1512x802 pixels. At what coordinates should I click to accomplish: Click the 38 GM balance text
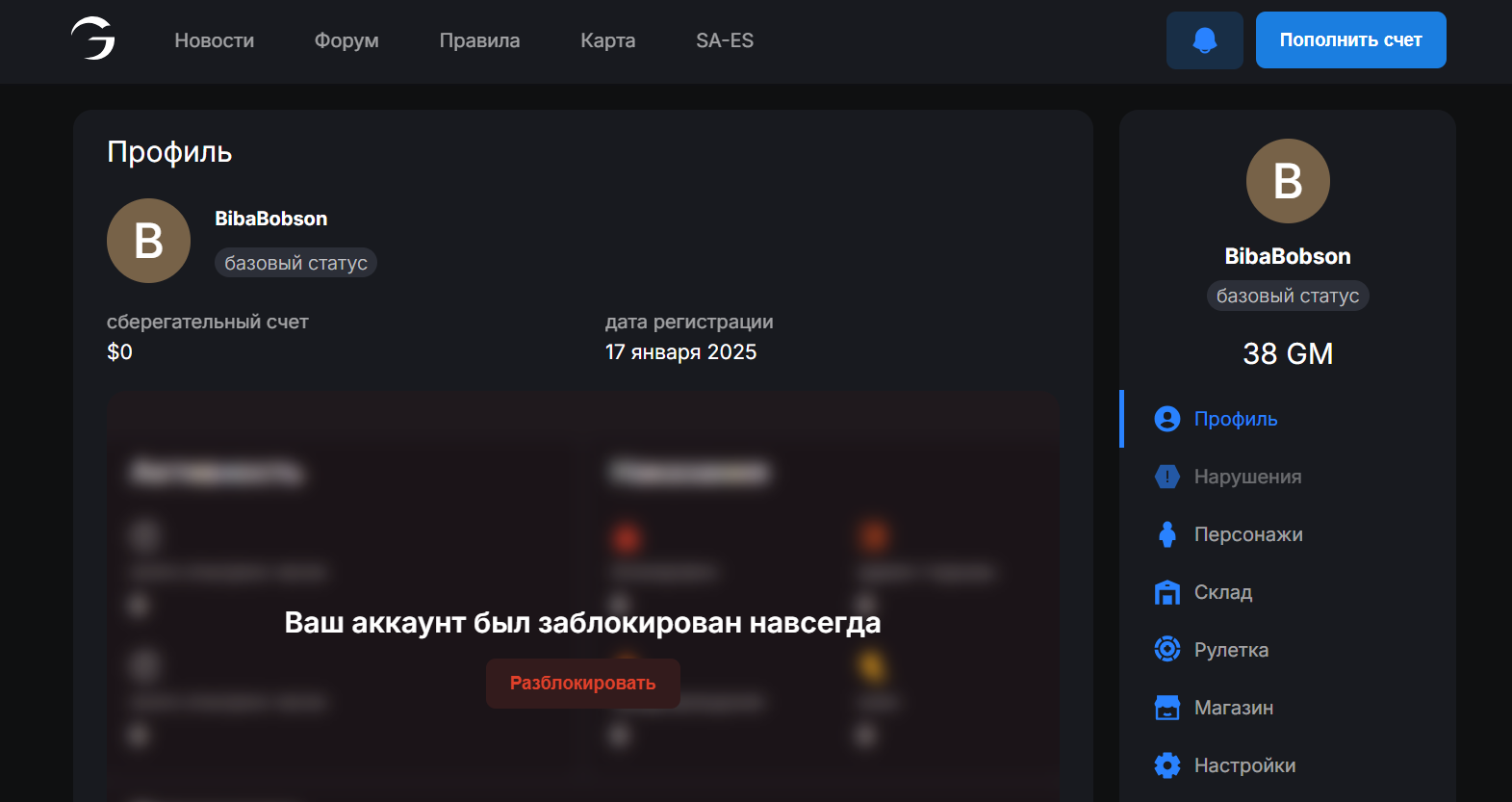click(x=1288, y=353)
